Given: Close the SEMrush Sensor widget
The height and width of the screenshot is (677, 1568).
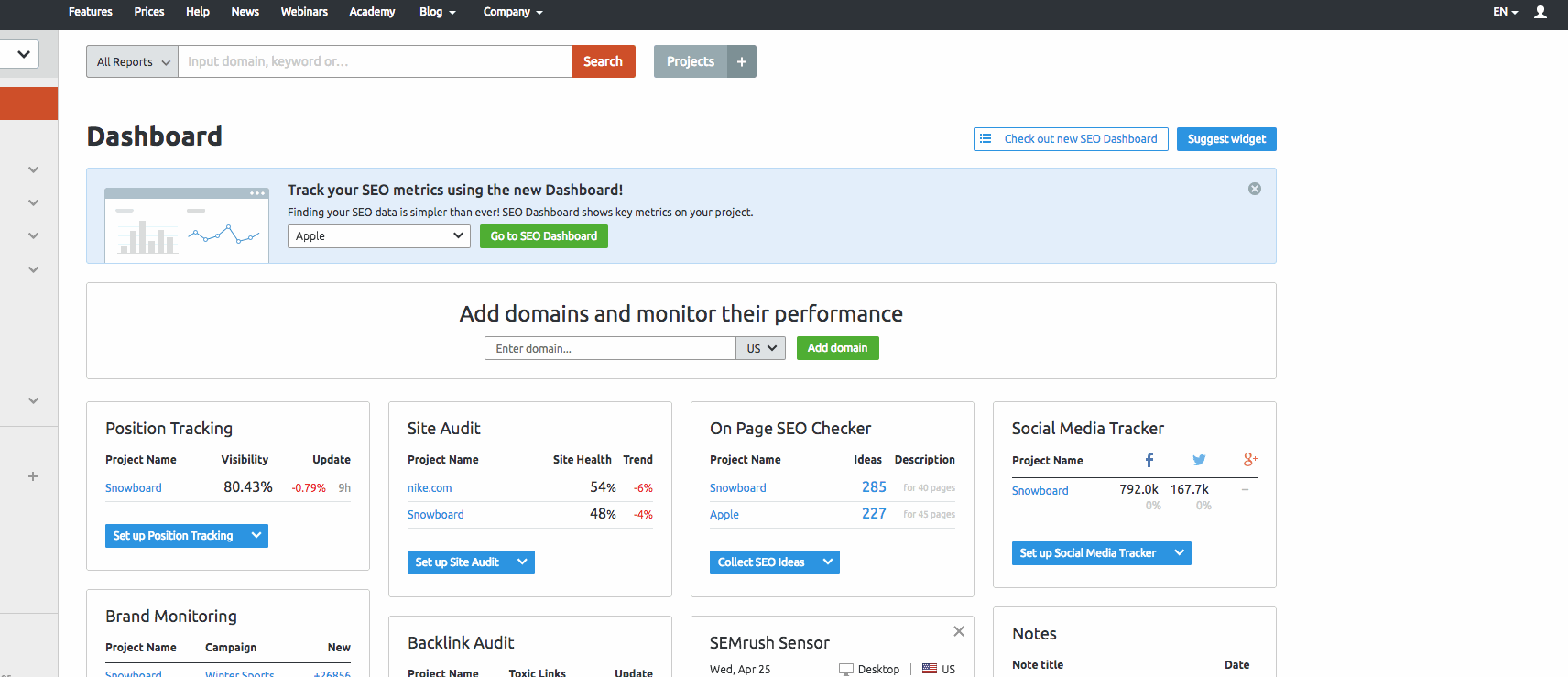Looking at the screenshot, I should pos(959,631).
